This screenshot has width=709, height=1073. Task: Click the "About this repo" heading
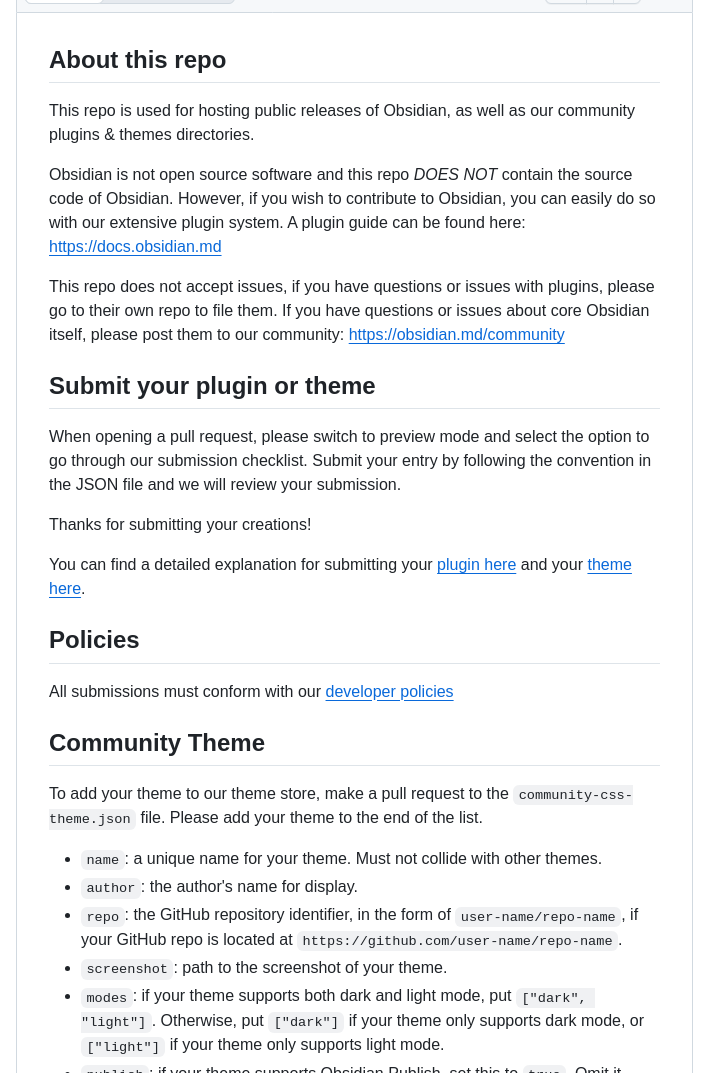click(x=137, y=60)
